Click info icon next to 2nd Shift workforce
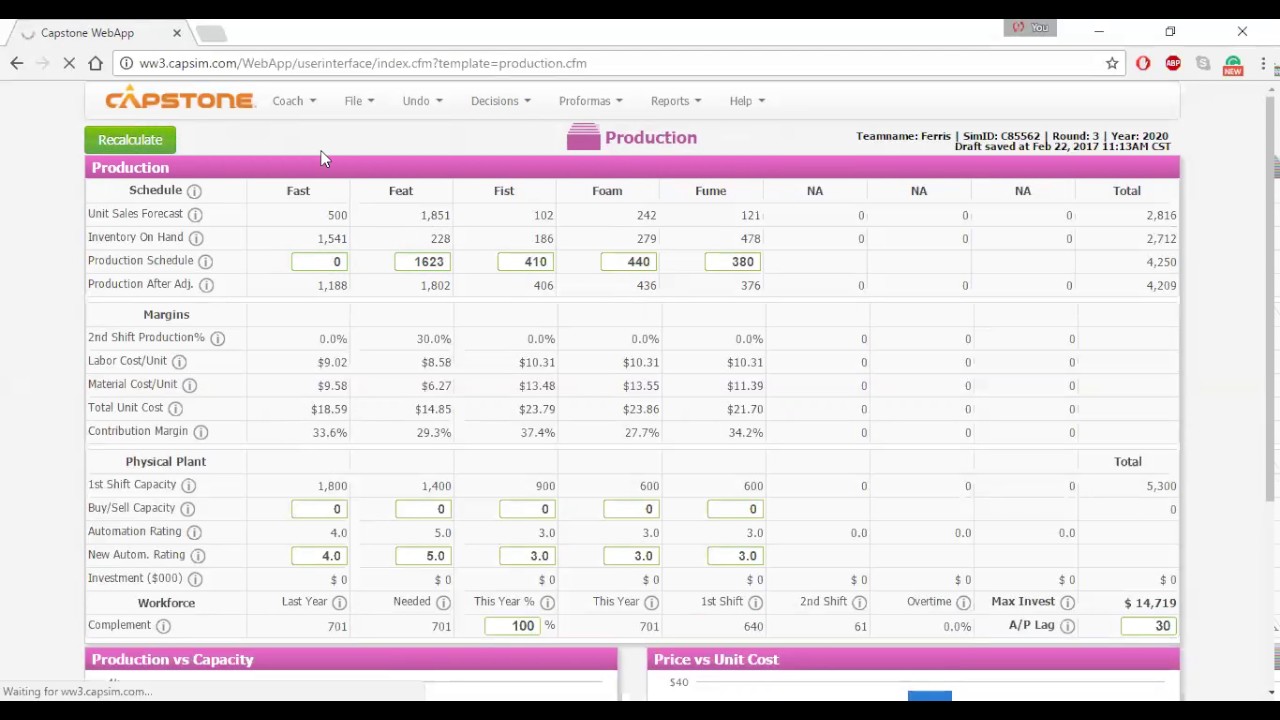The height and width of the screenshot is (720, 1280). pyautogui.click(x=859, y=603)
